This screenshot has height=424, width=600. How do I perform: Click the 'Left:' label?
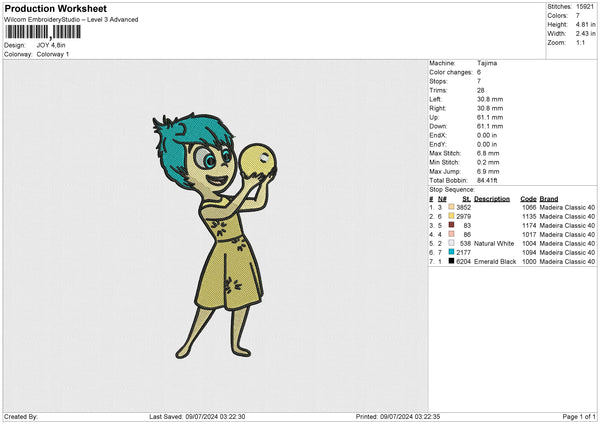click(x=435, y=99)
